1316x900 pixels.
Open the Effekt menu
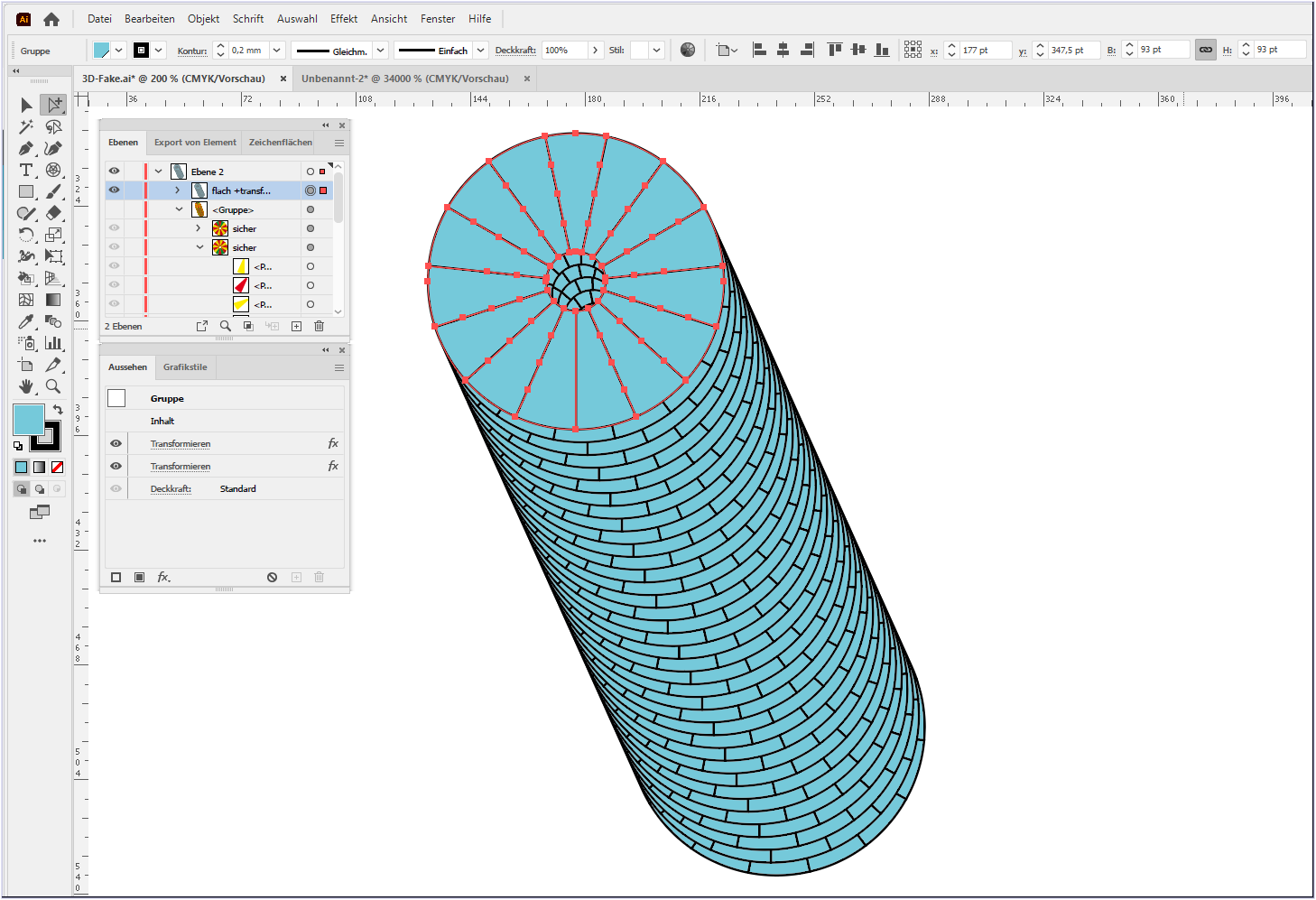343,18
